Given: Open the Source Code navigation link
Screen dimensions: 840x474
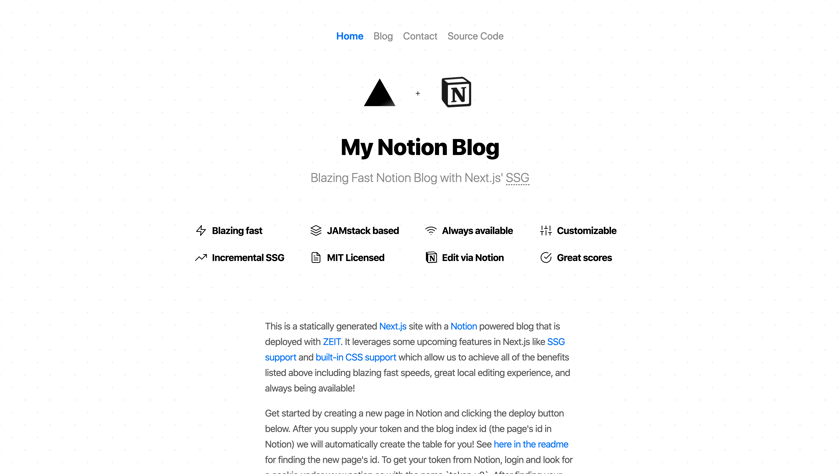Looking at the screenshot, I should tap(475, 36).
